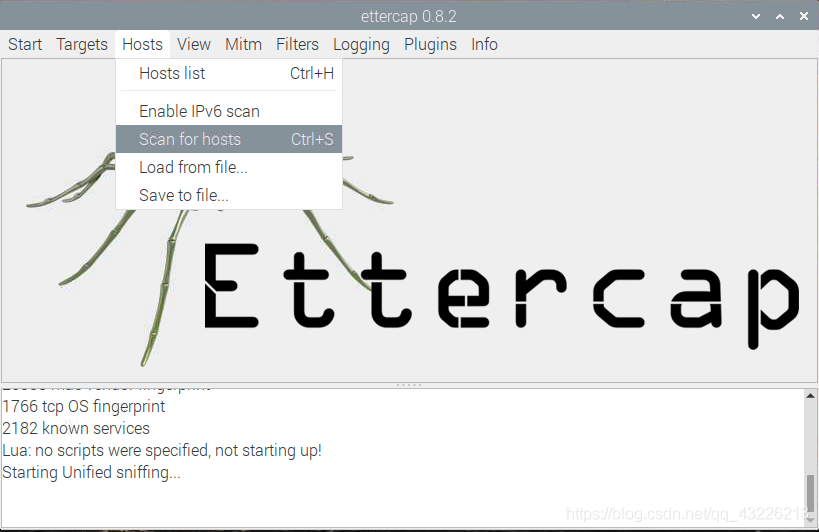Choose Save to file... option
This screenshot has width=819, height=532.
(x=229, y=195)
